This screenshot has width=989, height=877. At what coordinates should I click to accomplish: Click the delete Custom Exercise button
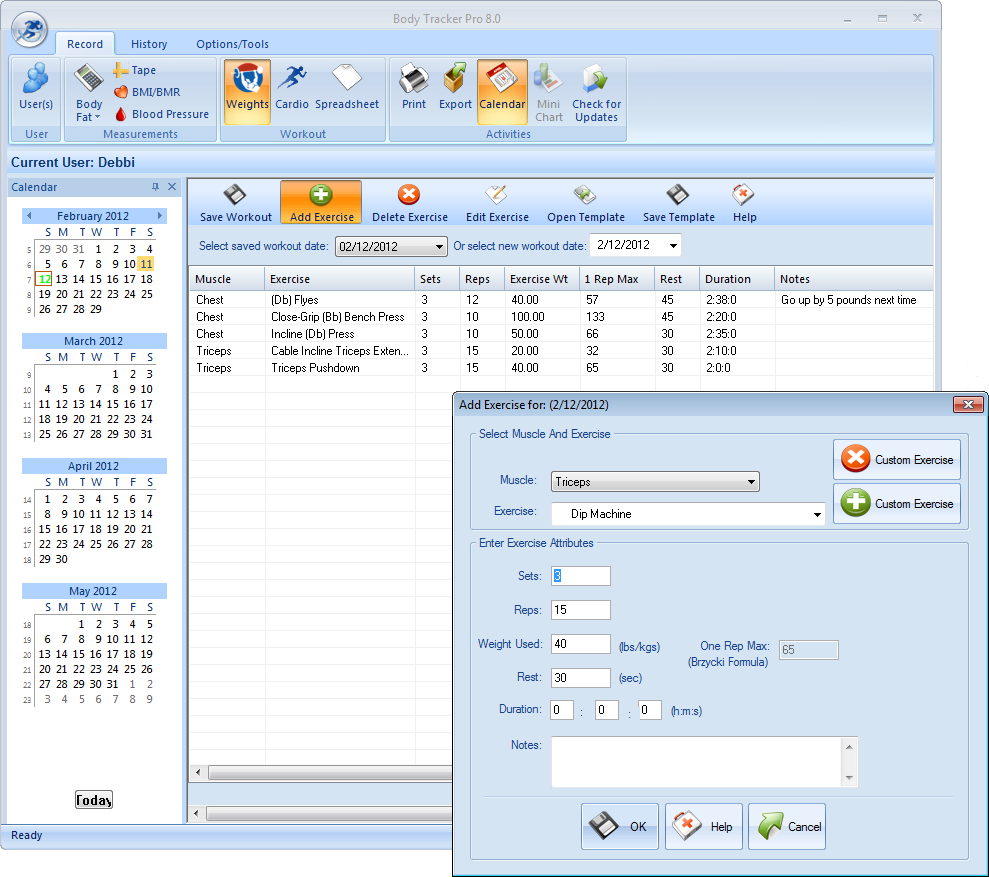(896, 459)
